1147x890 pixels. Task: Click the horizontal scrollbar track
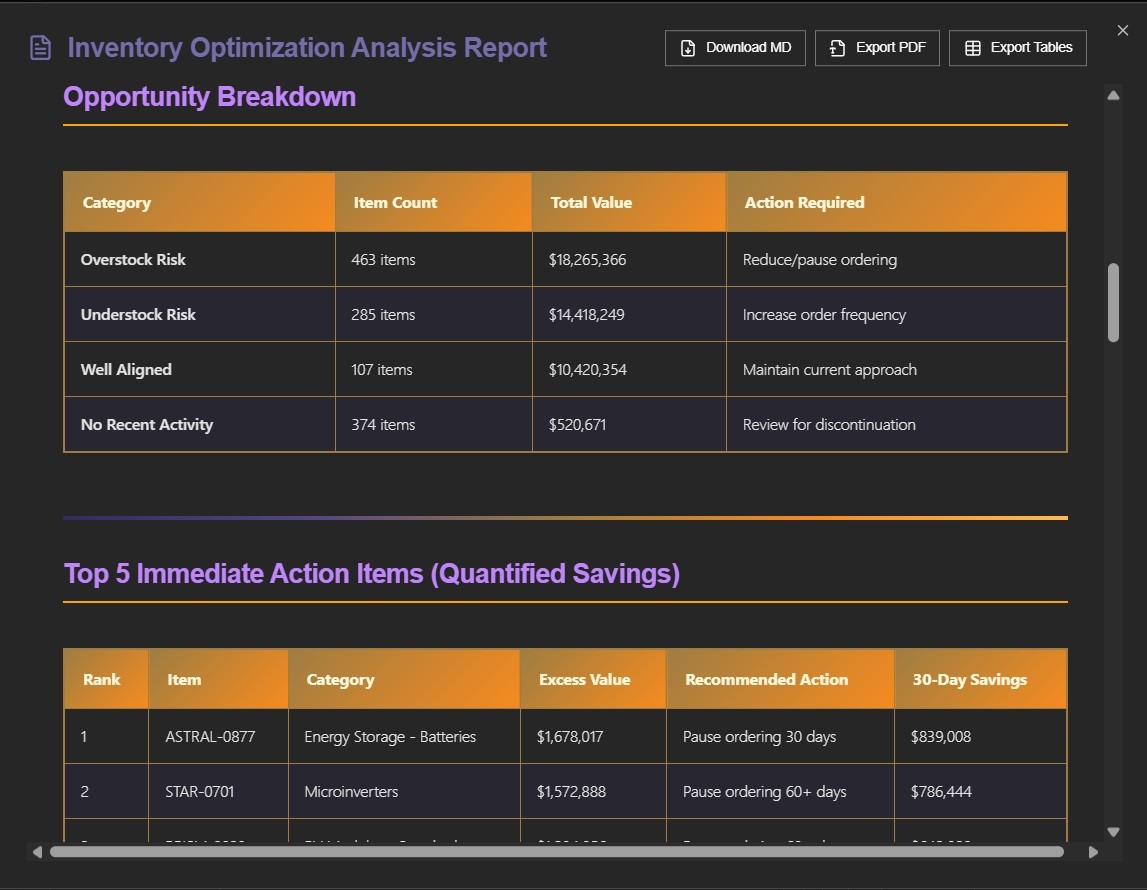565,852
